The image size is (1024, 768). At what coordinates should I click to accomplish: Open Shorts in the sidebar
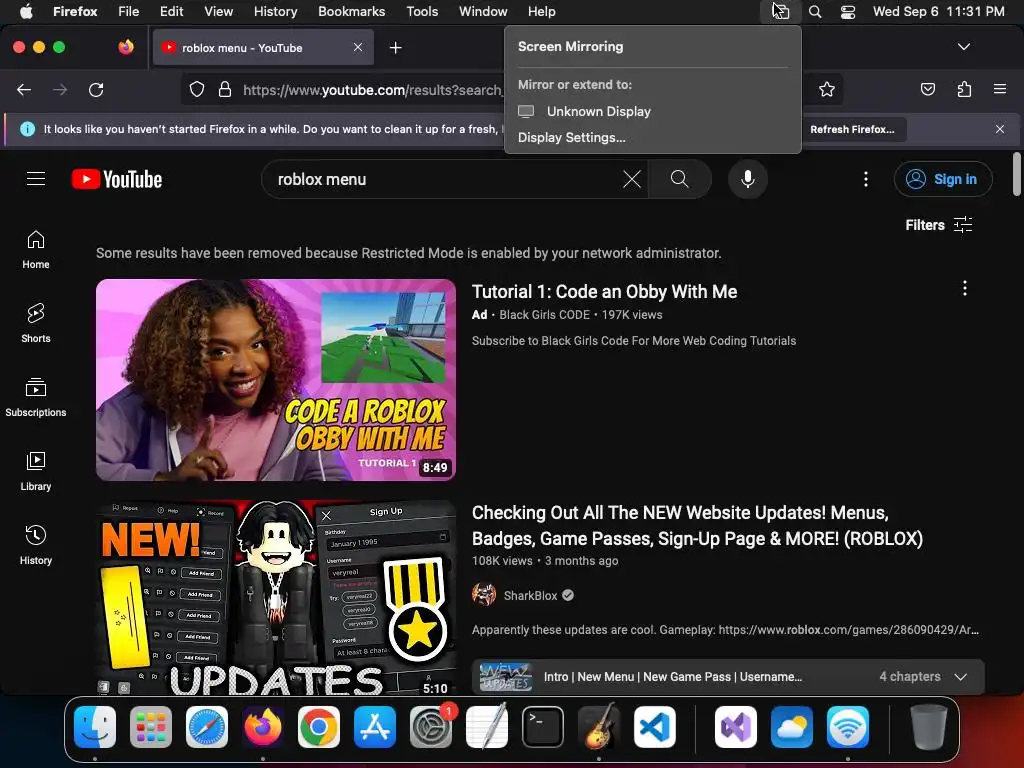(x=36, y=324)
